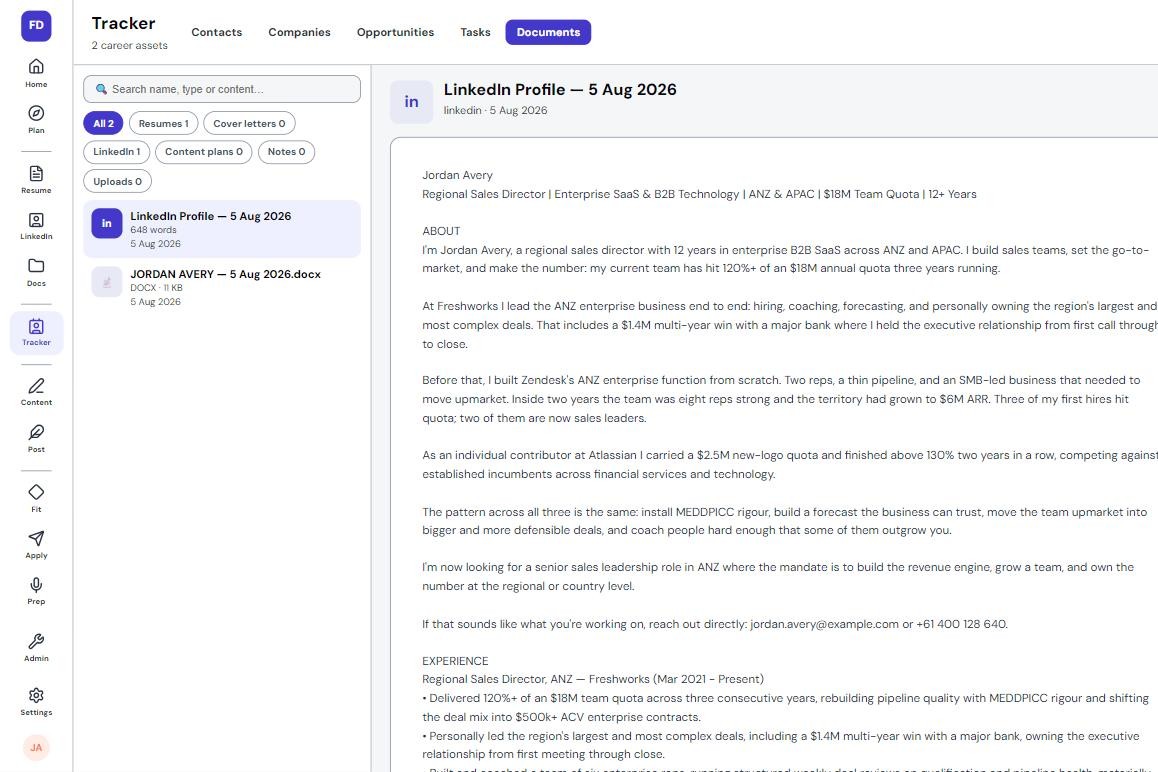Click the FD logo badge
The height and width of the screenshot is (772, 1158).
pyautogui.click(x=36, y=25)
